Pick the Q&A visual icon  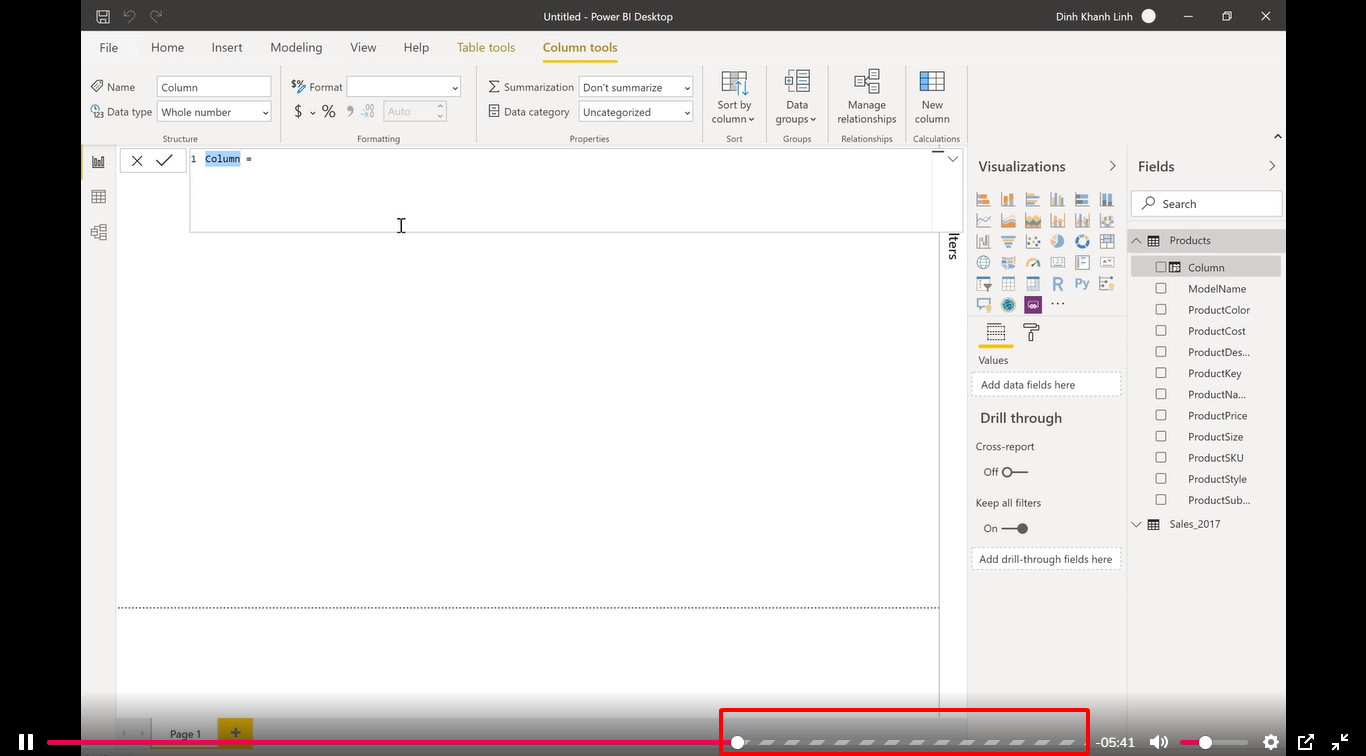(x=983, y=305)
